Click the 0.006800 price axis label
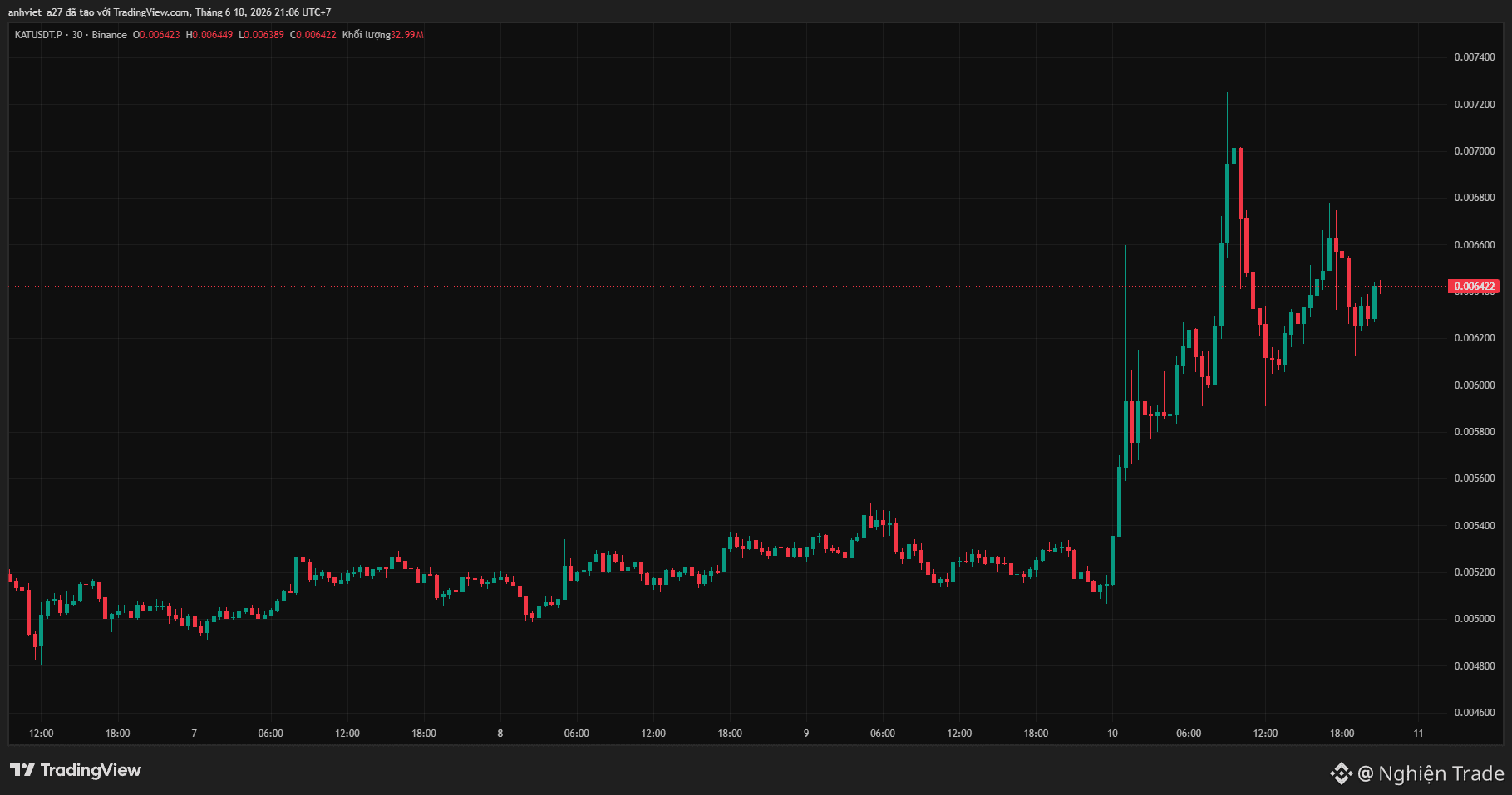The width and height of the screenshot is (1512, 795). tap(1475, 198)
